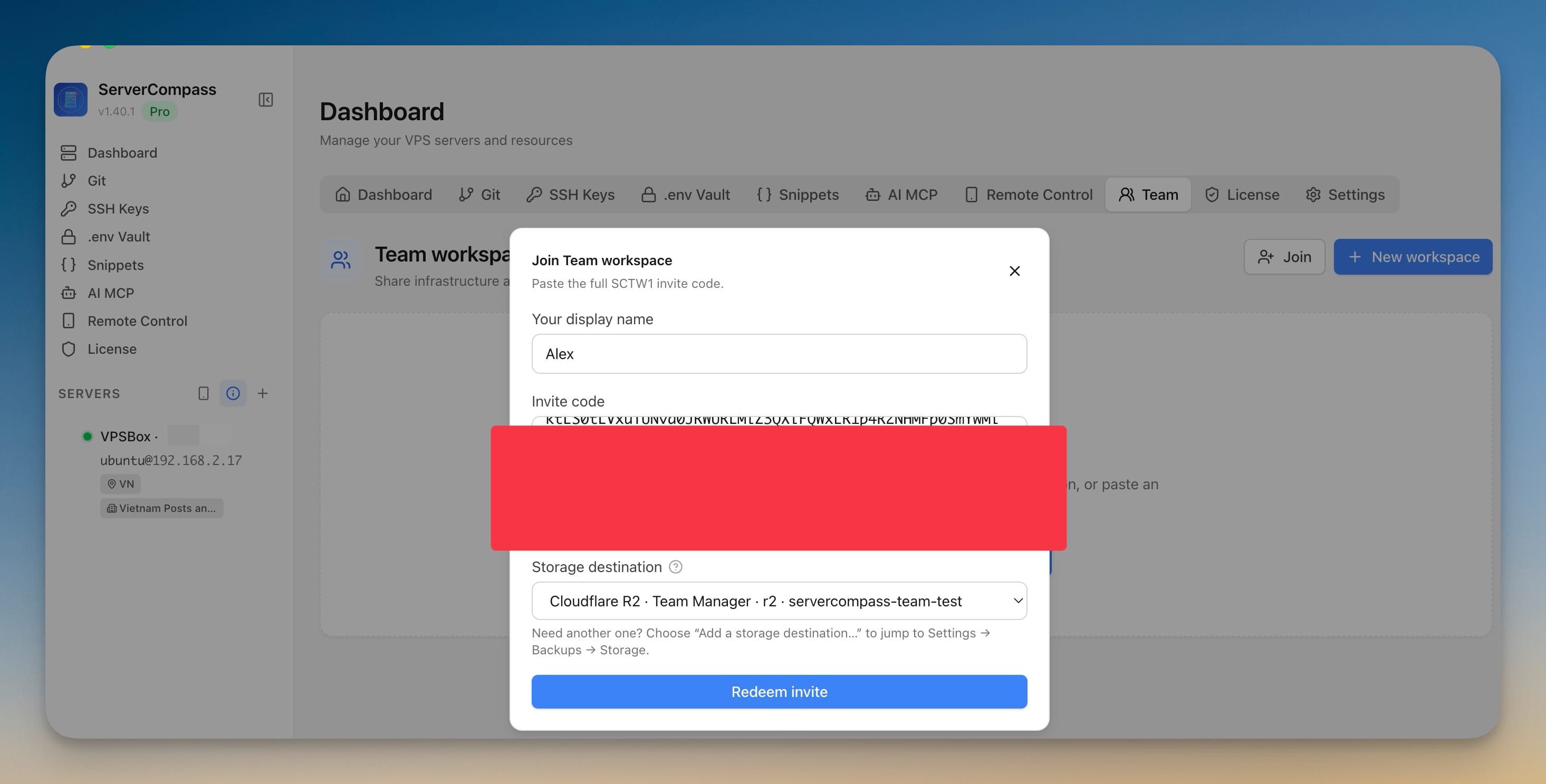Click the ServerCompass app logo

pos(71,100)
